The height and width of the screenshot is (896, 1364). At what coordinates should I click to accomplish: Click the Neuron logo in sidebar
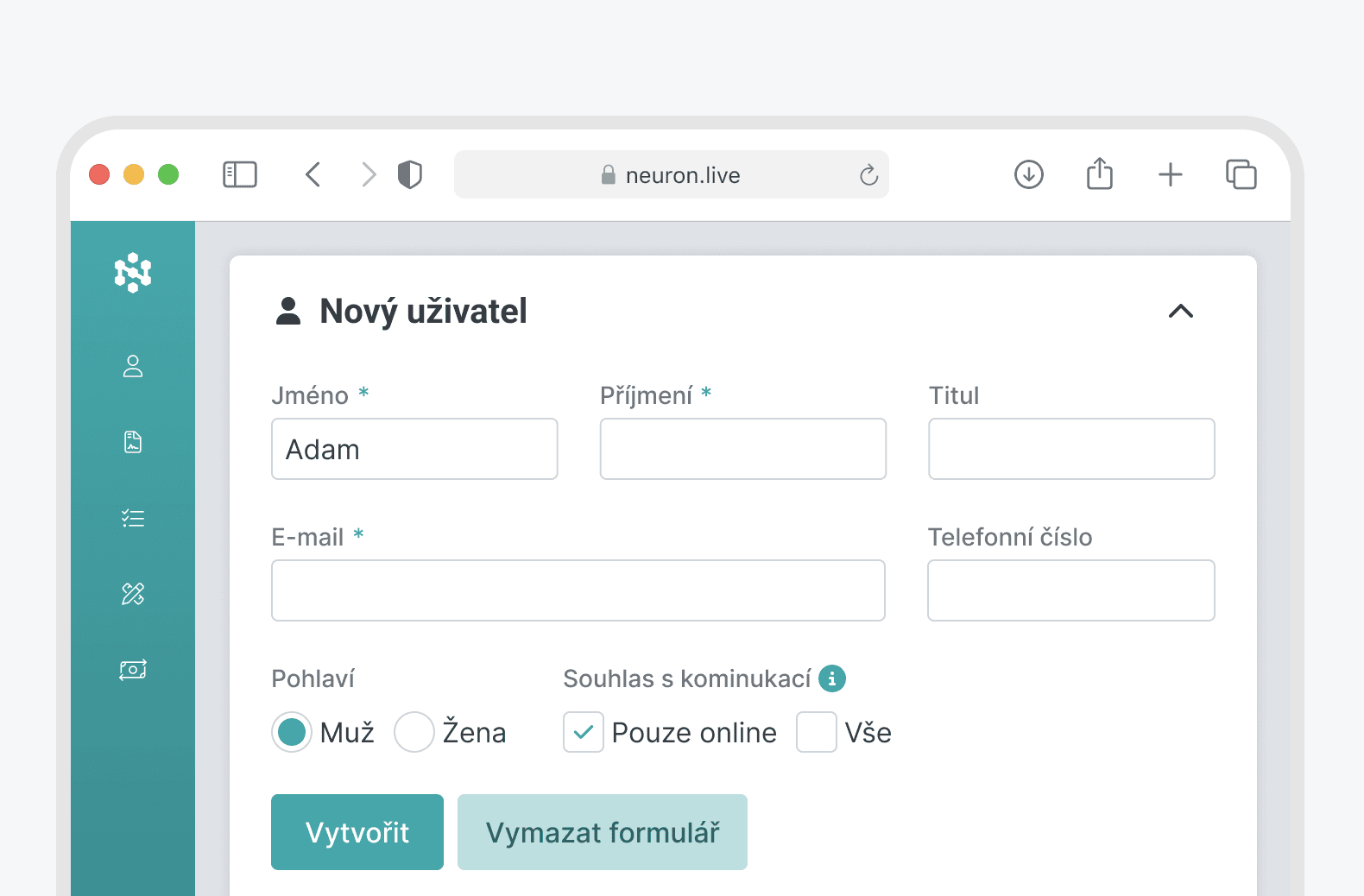(x=133, y=273)
